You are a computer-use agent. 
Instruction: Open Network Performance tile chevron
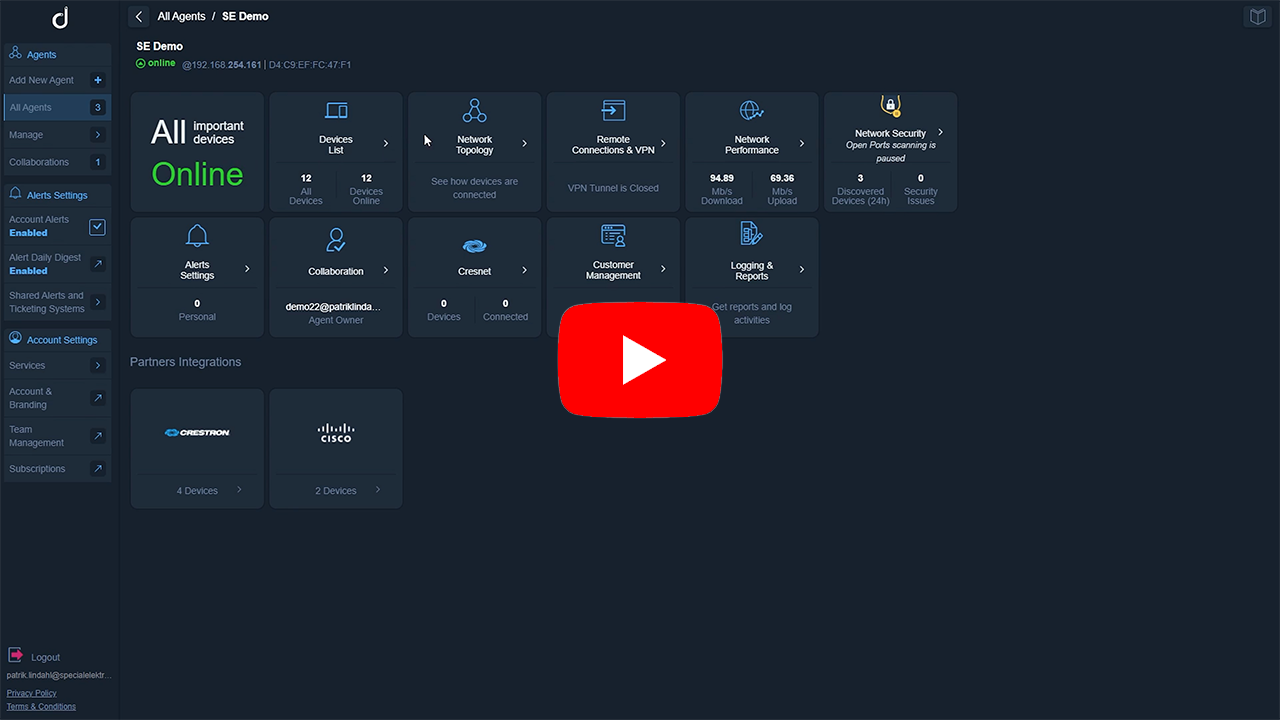(802, 144)
